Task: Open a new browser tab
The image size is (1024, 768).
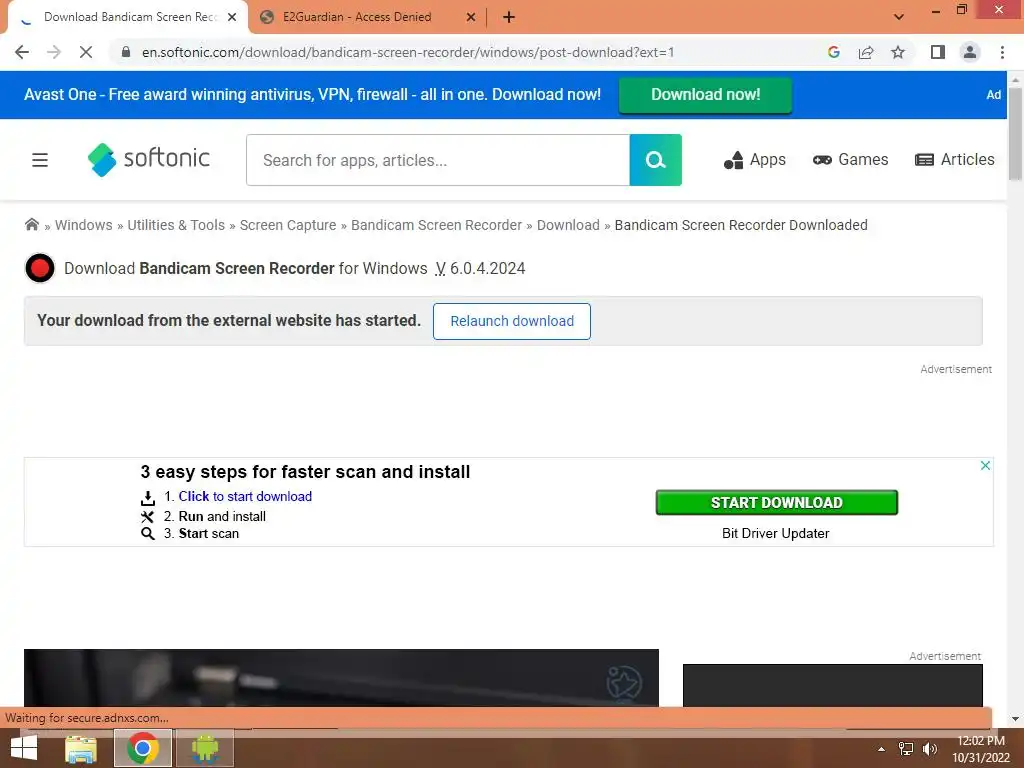Action: (x=509, y=17)
